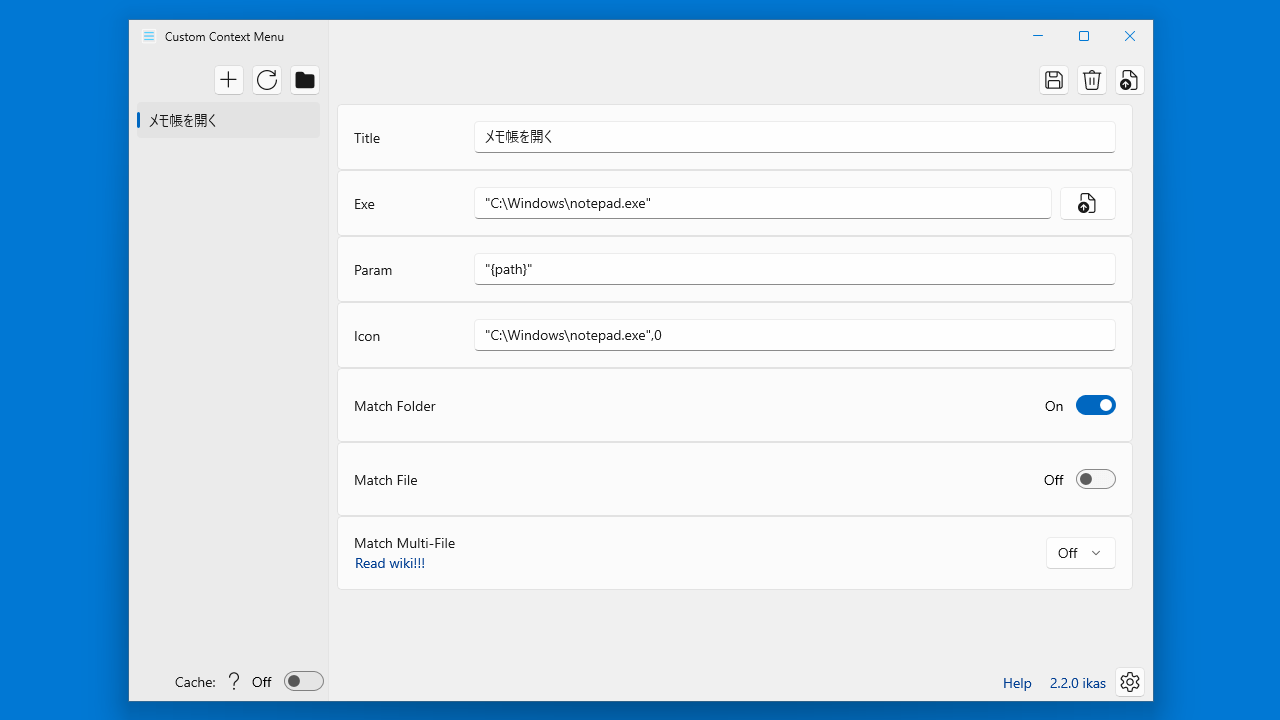The width and height of the screenshot is (1280, 720).
Task: Toggle the Cache switch on
Action: [304, 681]
